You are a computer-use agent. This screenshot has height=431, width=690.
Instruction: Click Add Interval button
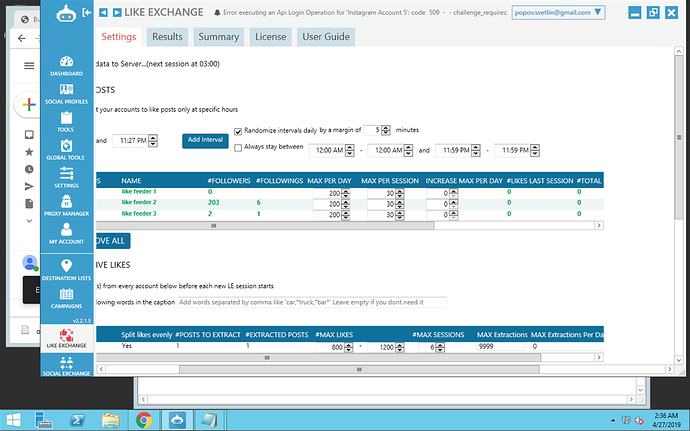[x=205, y=140]
